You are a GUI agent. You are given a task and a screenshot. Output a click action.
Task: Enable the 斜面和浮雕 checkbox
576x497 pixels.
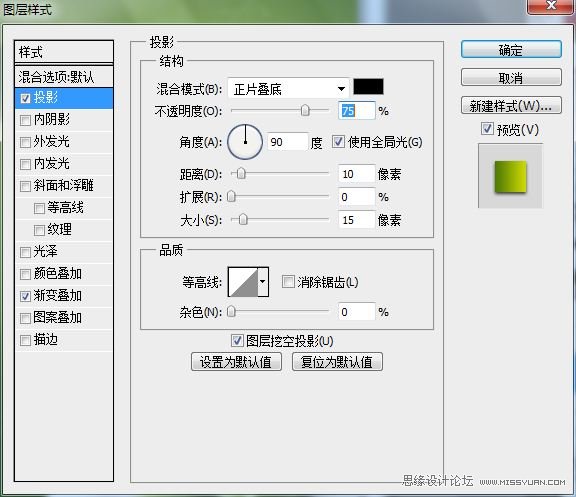pos(25,187)
